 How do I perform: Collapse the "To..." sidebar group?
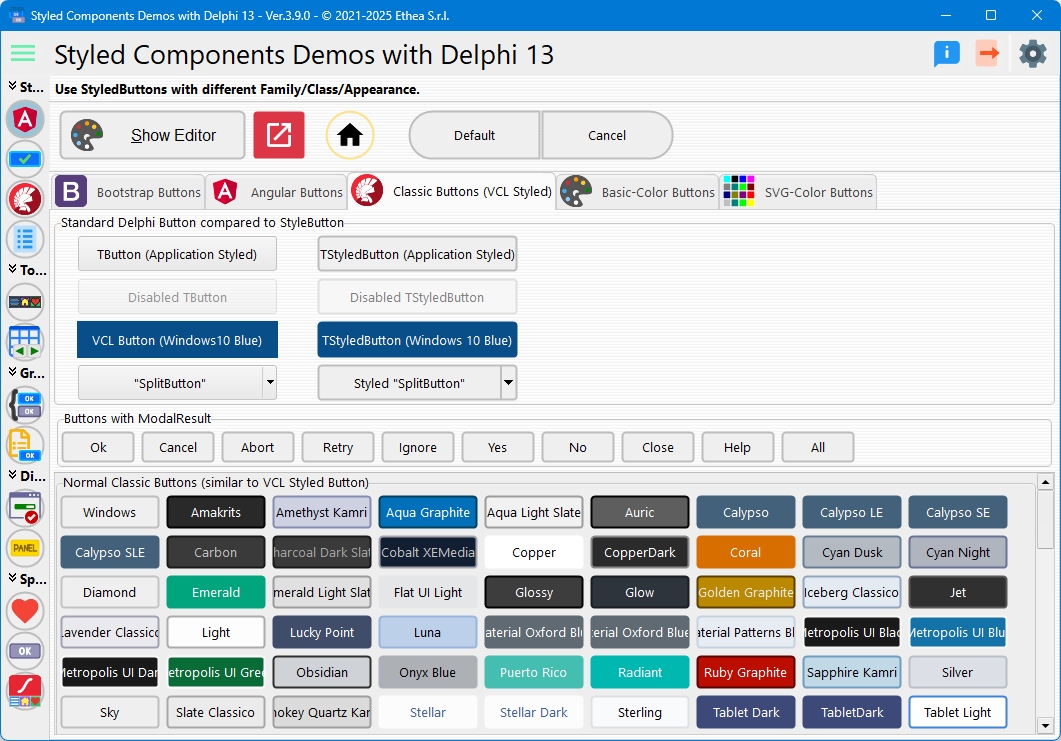(x=12, y=270)
